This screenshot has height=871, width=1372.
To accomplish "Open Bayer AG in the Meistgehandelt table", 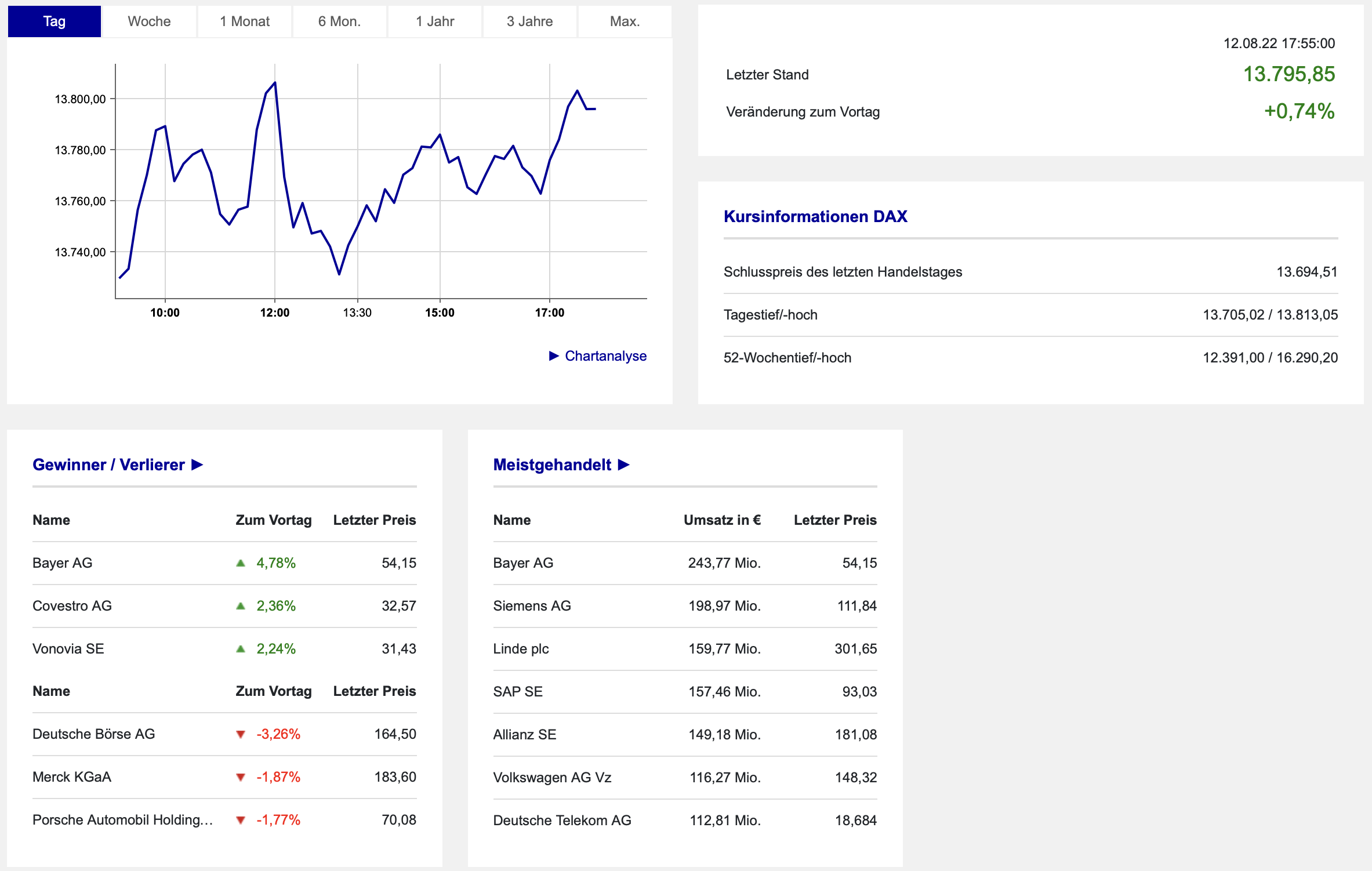I will click(523, 563).
